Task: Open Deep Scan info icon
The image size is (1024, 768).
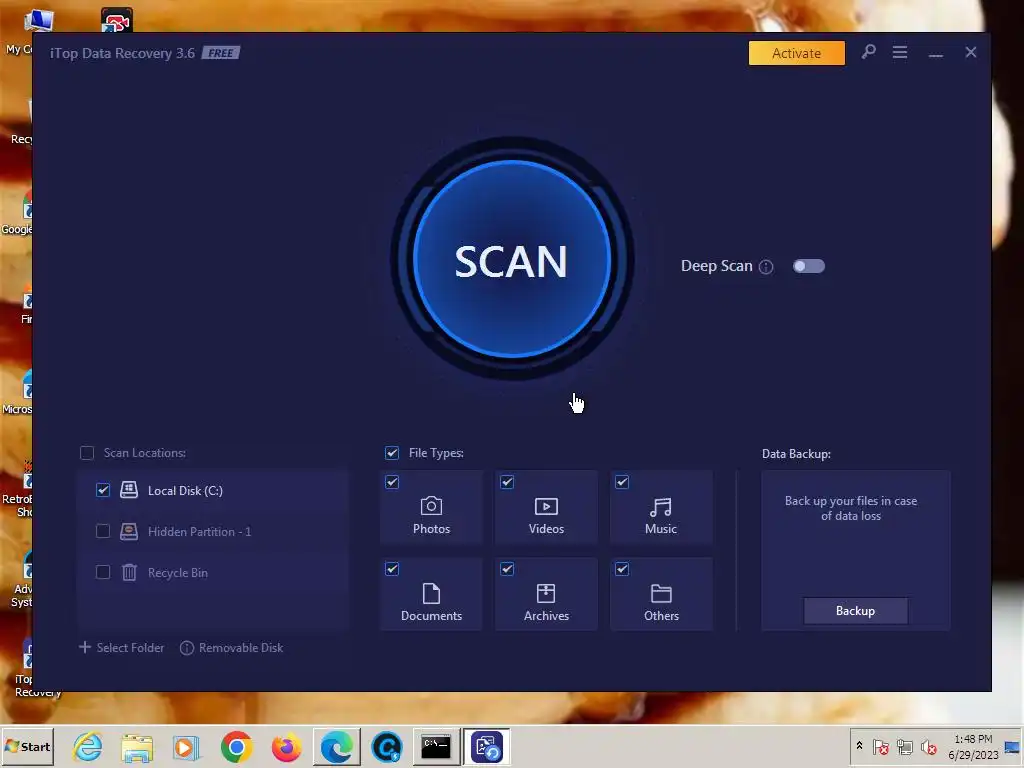Action: tap(766, 266)
